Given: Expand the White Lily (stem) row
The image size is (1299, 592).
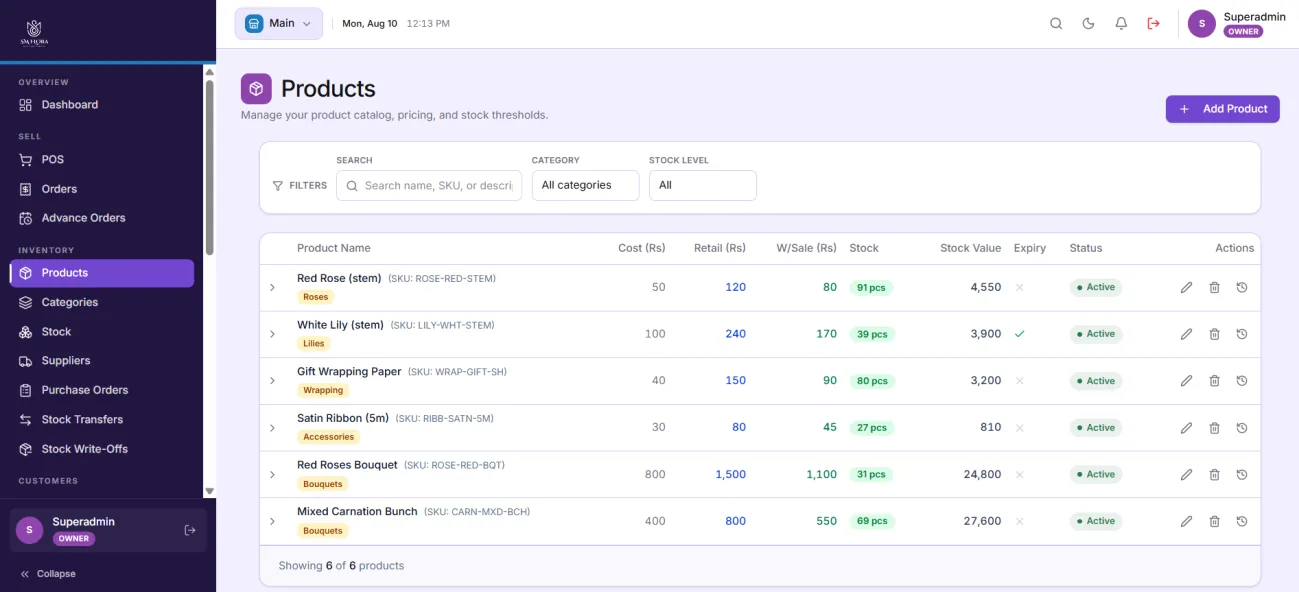Looking at the screenshot, I should (272, 334).
